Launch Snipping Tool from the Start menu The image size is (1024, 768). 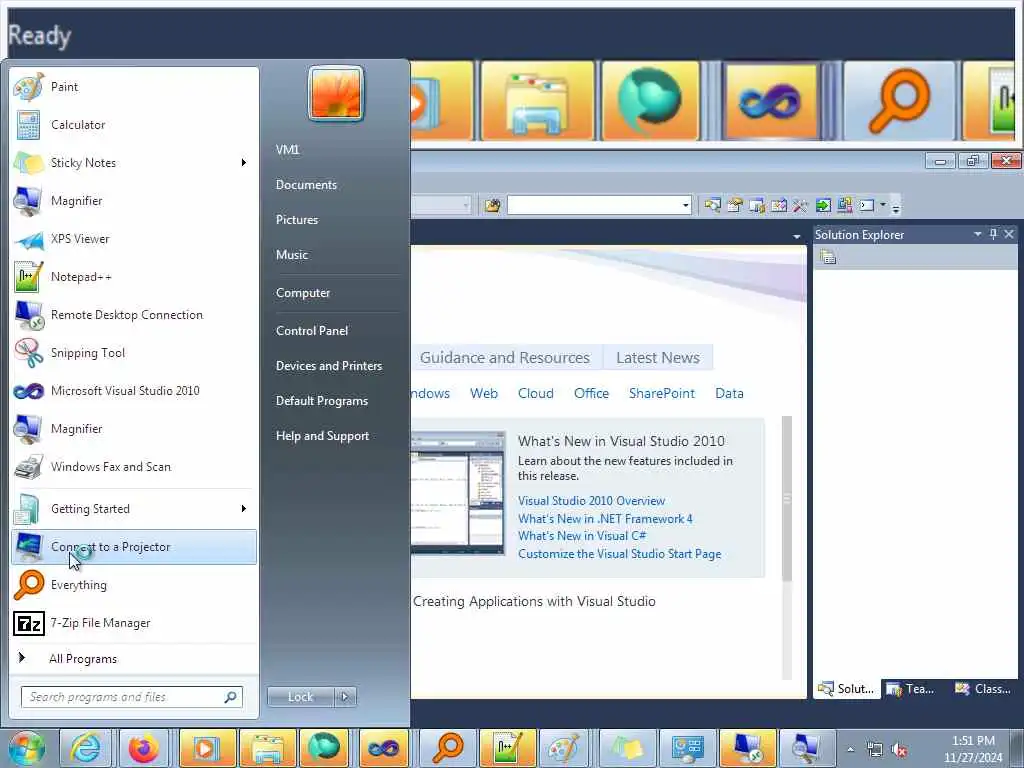[134, 353]
